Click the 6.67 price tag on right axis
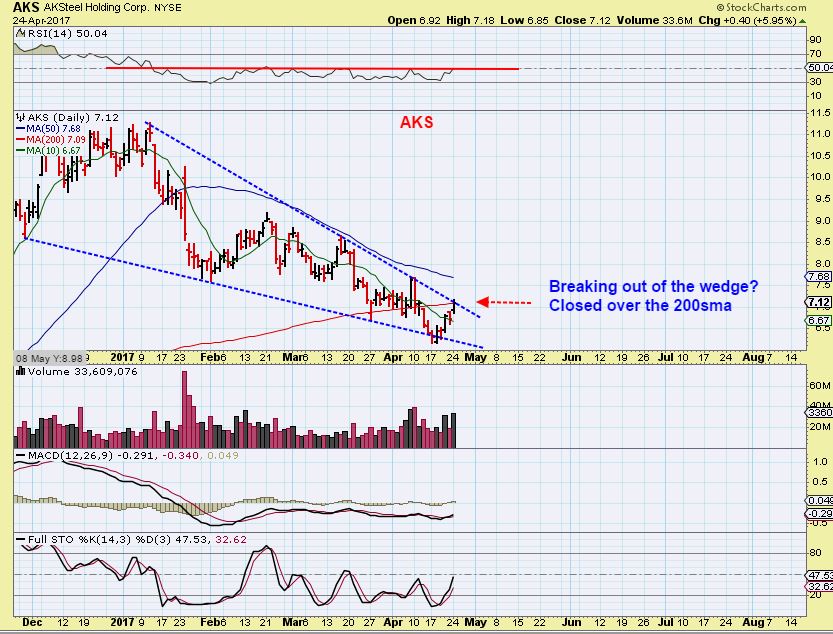 [x=819, y=320]
